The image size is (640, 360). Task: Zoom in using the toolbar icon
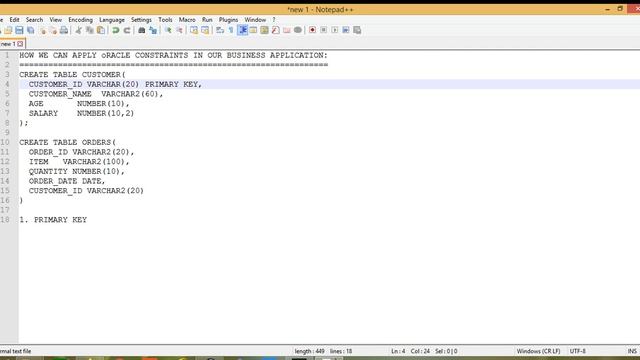[x=168, y=30]
